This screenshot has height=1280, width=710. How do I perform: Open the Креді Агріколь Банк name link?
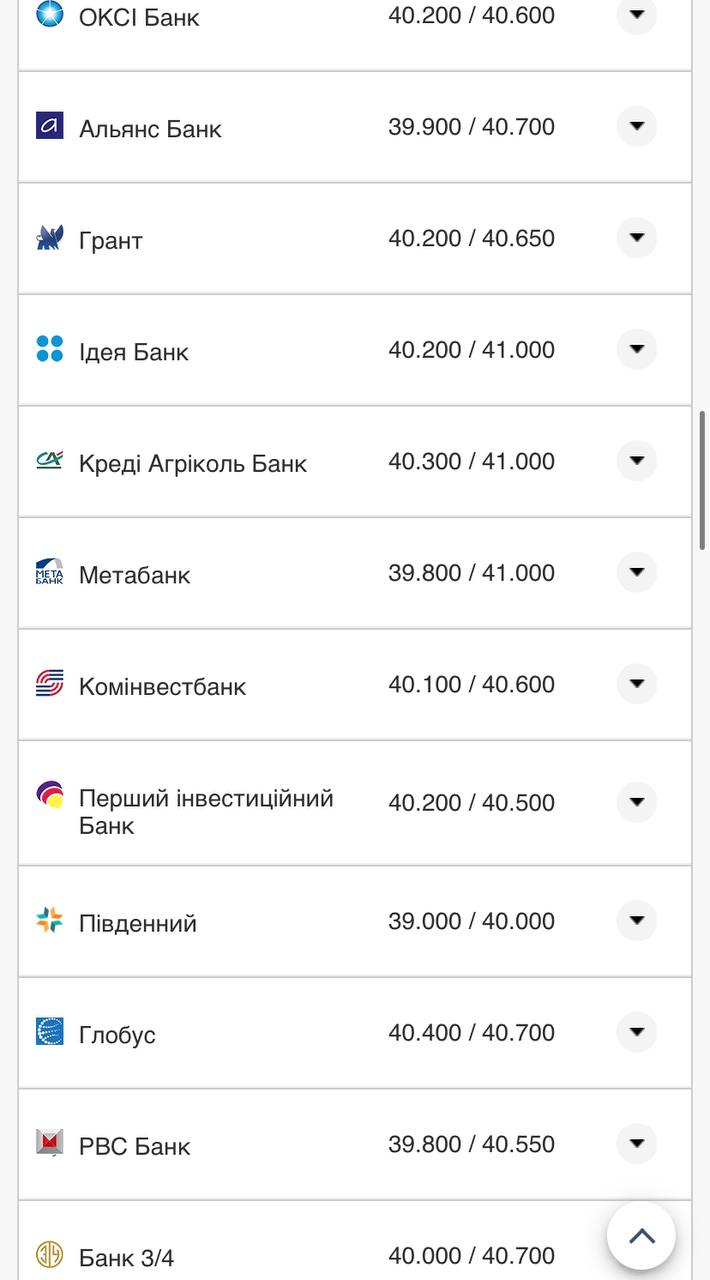[193, 464]
